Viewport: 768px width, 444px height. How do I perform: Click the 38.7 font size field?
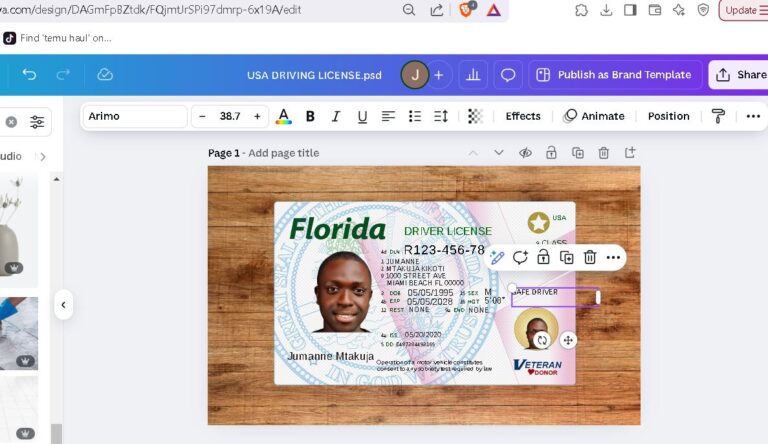coord(230,117)
